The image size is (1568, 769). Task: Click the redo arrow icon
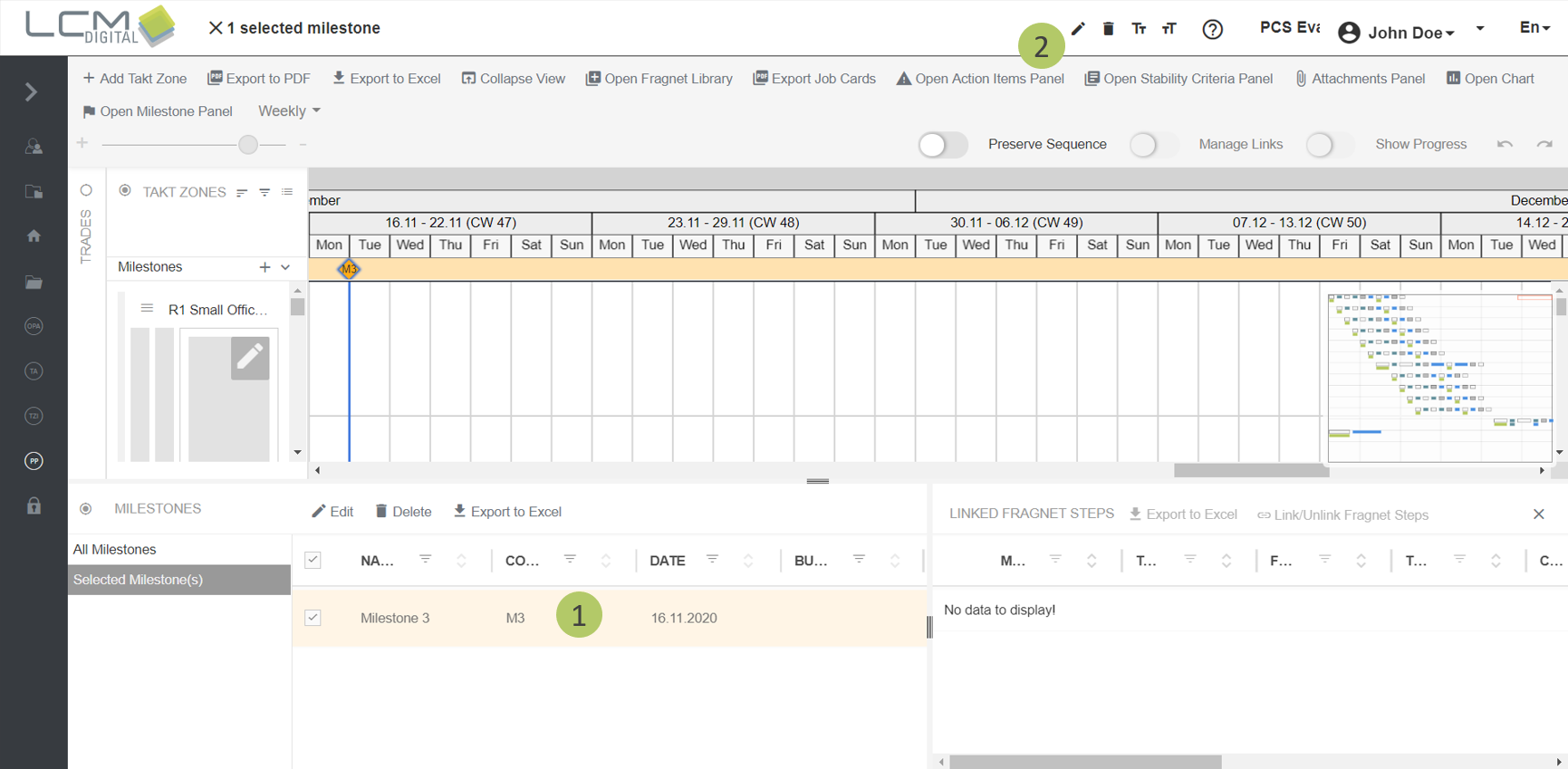click(x=1544, y=145)
